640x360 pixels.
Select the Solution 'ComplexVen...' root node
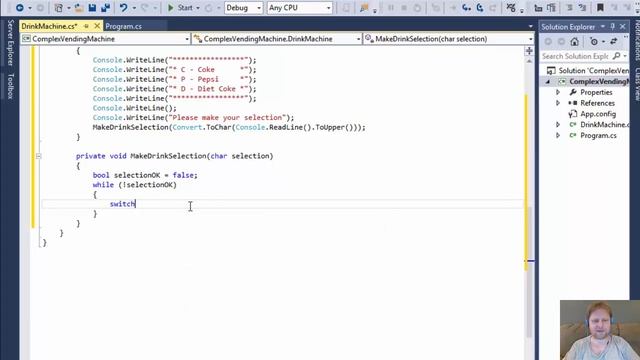click(593, 71)
